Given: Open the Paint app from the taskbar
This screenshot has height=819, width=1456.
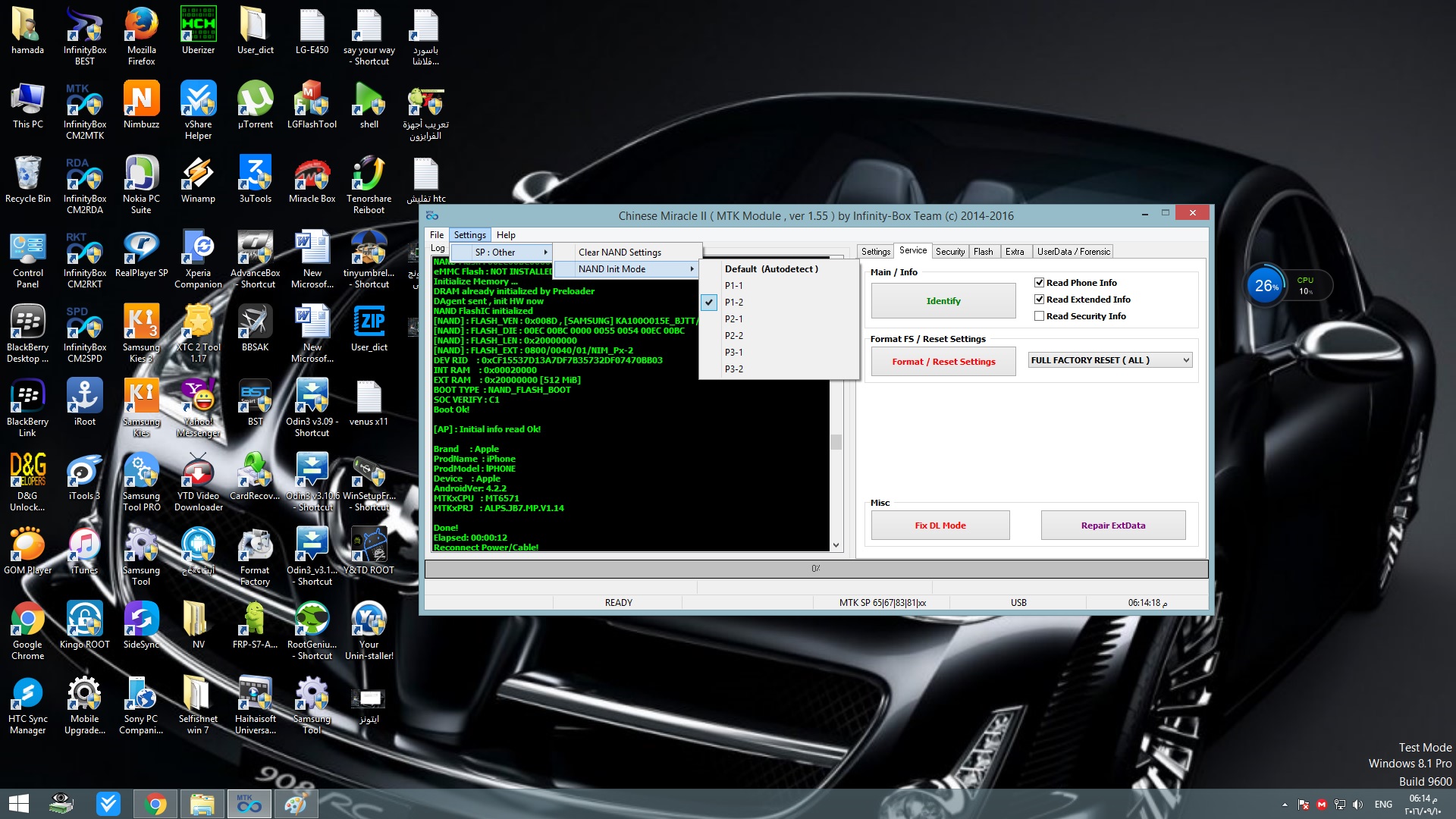Looking at the screenshot, I should (295, 804).
